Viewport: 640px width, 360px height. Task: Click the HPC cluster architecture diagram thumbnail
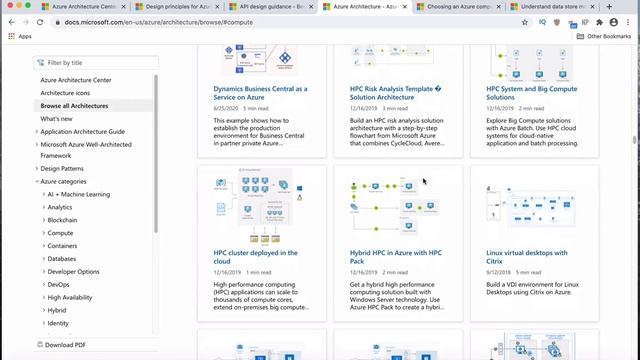click(260, 206)
